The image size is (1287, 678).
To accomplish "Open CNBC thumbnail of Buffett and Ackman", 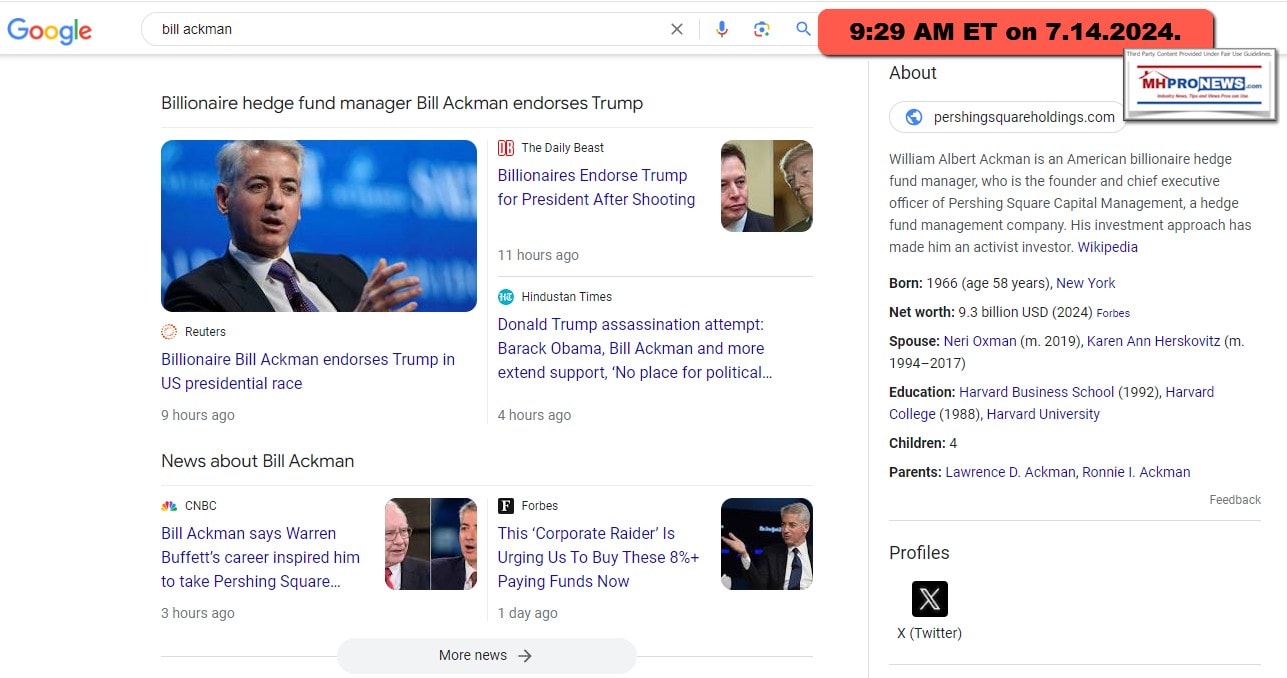I will (431, 544).
